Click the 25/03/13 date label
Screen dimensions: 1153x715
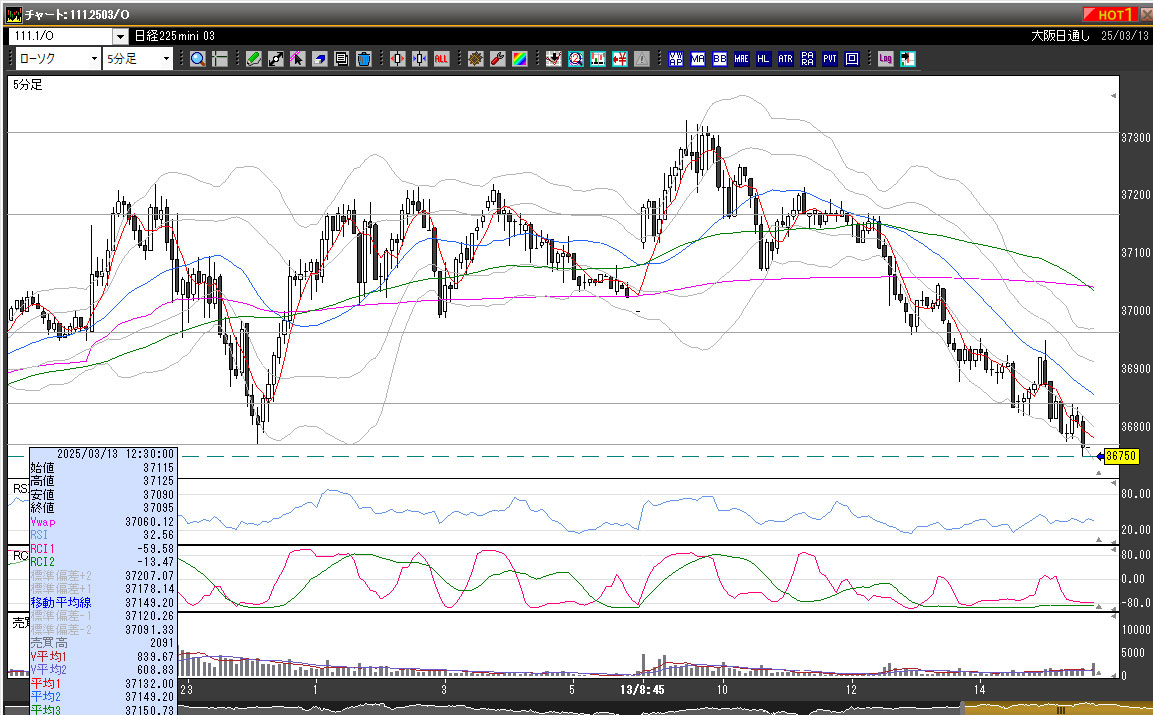1124,36
